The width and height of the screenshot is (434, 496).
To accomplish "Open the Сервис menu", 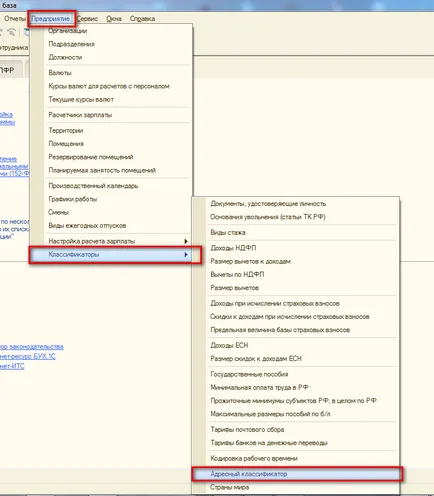I will (x=88, y=19).
